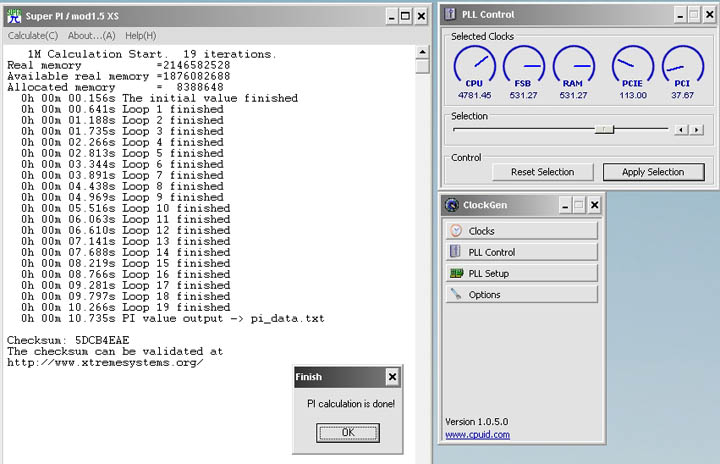Screen dimensions: 720x464
Task: Open the Calculate(C) menu in Super PI
Action: [33, 36]
